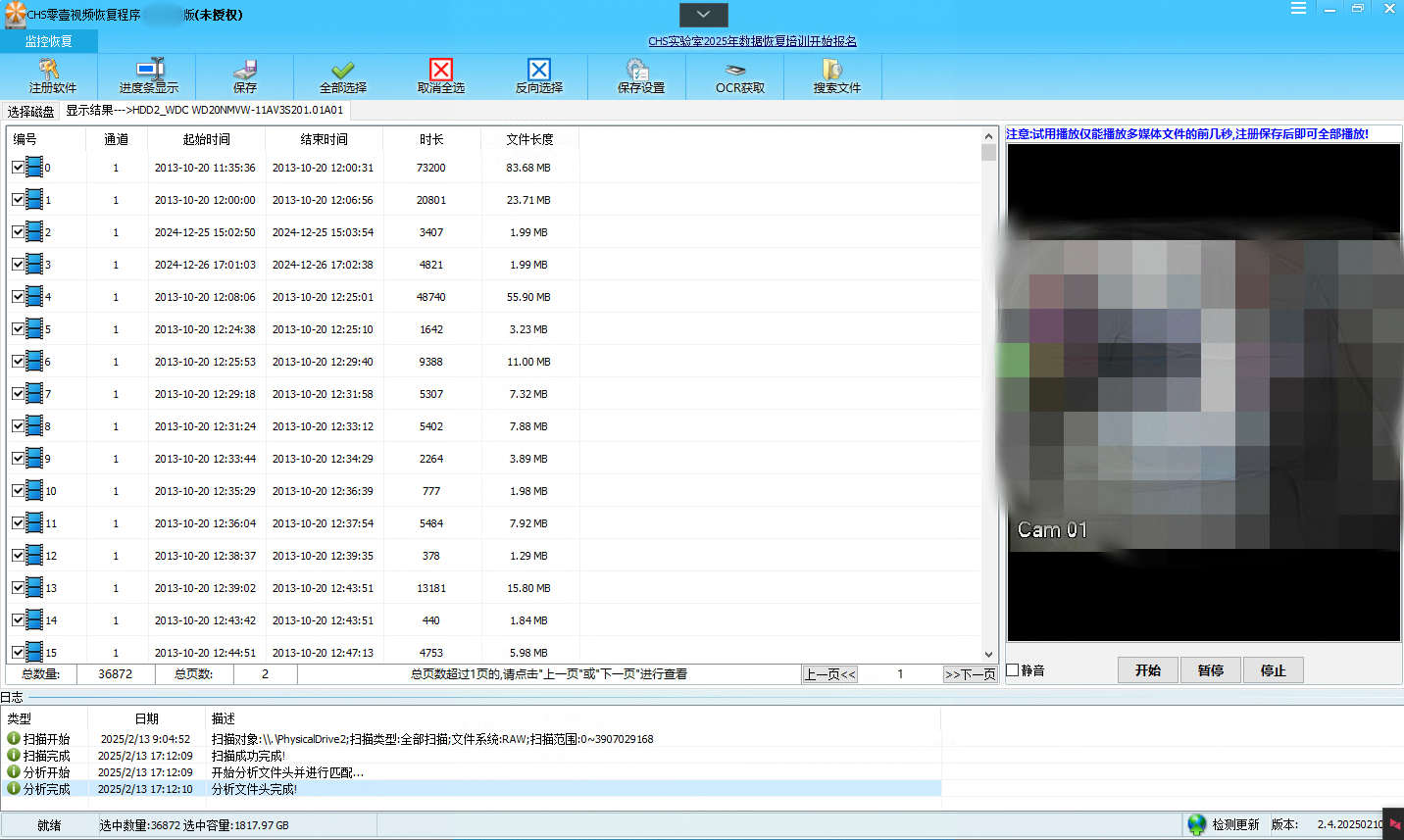Screen dimensions: 1404x840
Task: Uncheck the checkbox for row 2
Action: (x=18, y=231)
